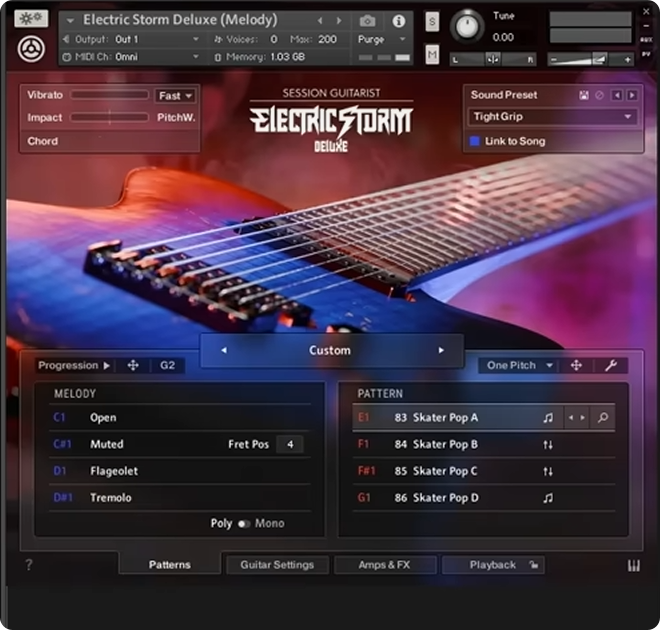660x630 pixels.
Task: Go to the next song after Custom
Action: pyautogui.click(x=441, y=350)
